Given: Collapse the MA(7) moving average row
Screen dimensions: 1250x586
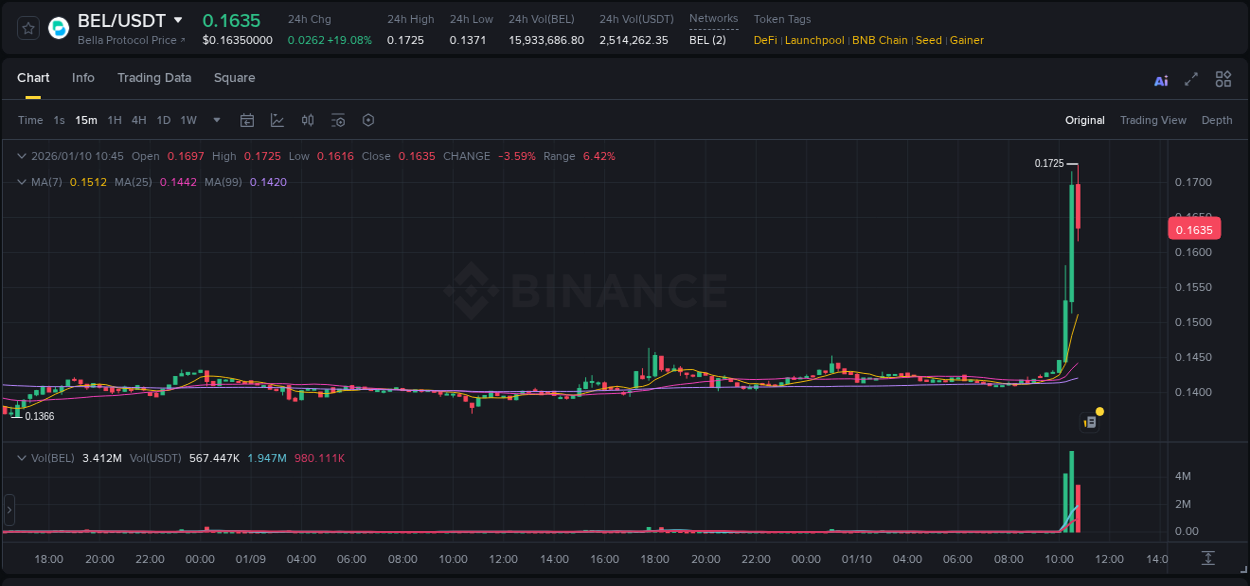Looking at the screenshot, I should click(x=22, y=182).
